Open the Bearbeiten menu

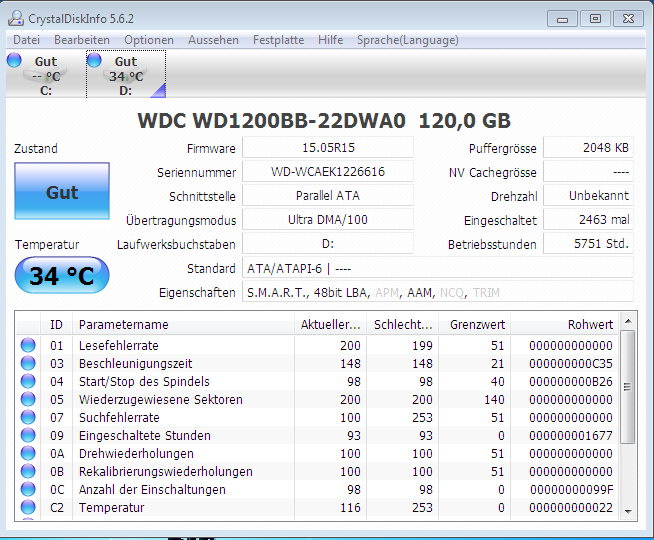coord(82,40)
